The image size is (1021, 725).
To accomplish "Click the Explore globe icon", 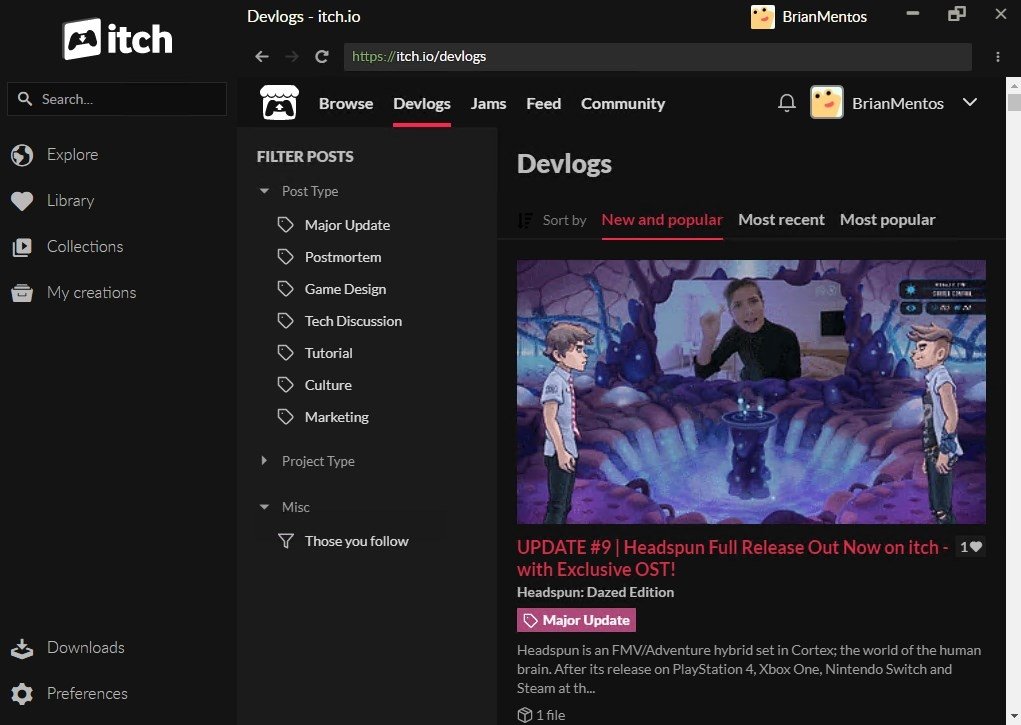I will click(x=21, y=155).
